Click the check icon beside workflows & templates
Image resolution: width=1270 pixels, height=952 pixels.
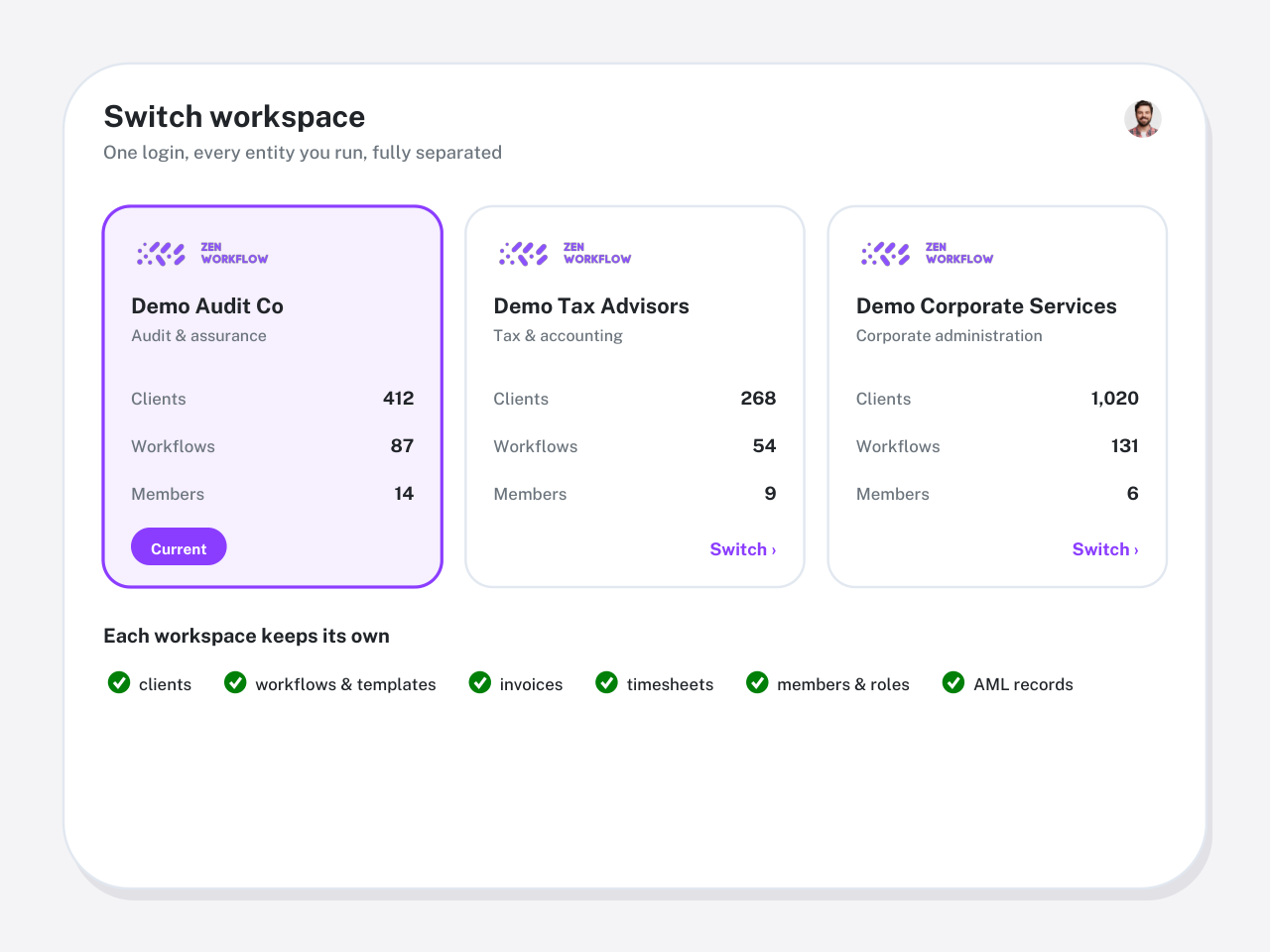click(x=235, y=682)
